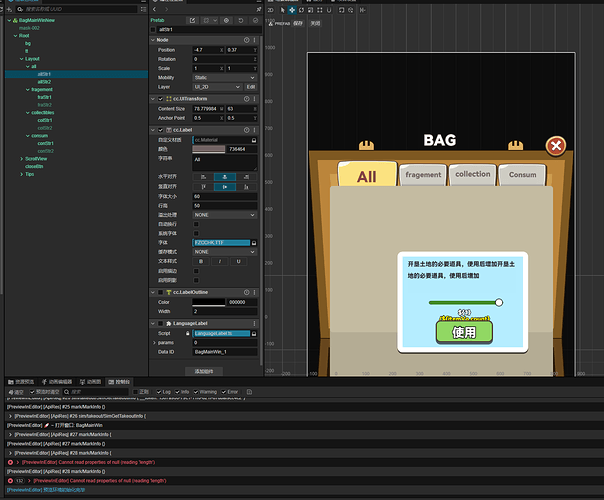Toggle the 2D view mode button
Viewport: 604px width, 500px height.
[x=270, y=10]
